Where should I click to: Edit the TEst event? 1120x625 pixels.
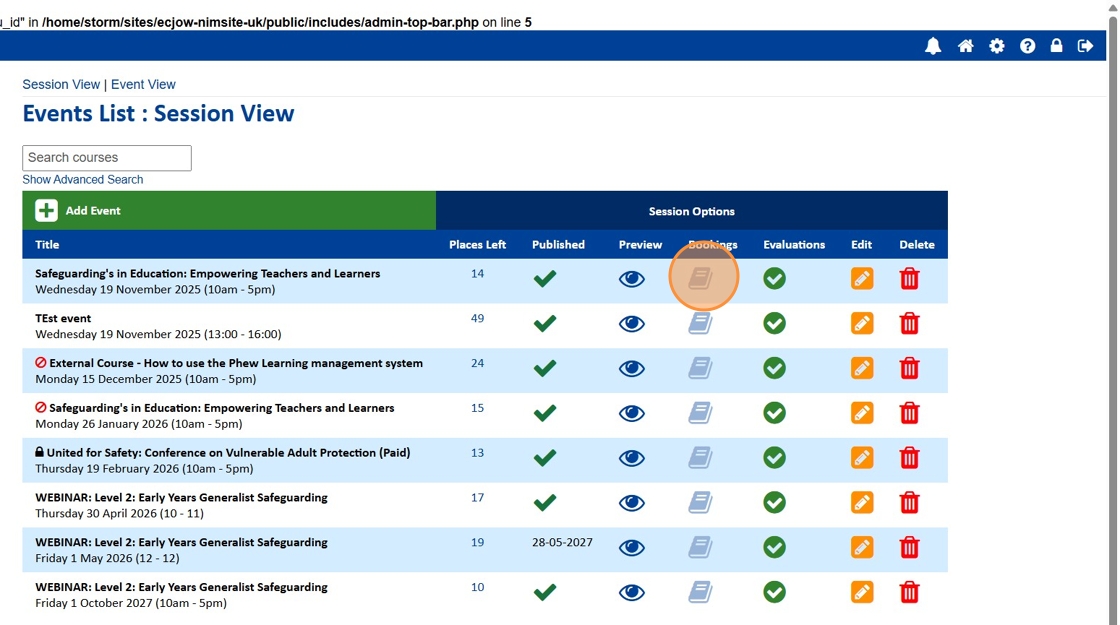(x=862, y=324)
